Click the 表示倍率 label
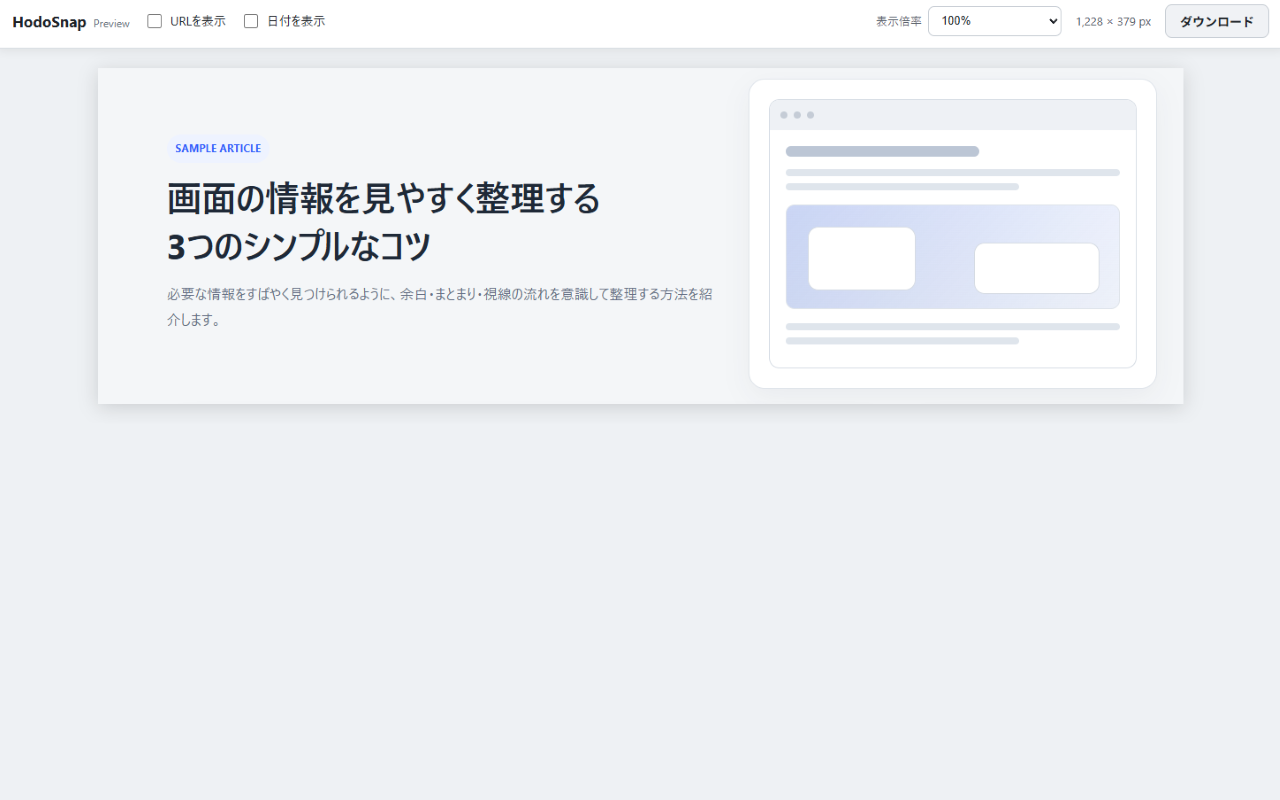1280x800 pixels. 898,21
